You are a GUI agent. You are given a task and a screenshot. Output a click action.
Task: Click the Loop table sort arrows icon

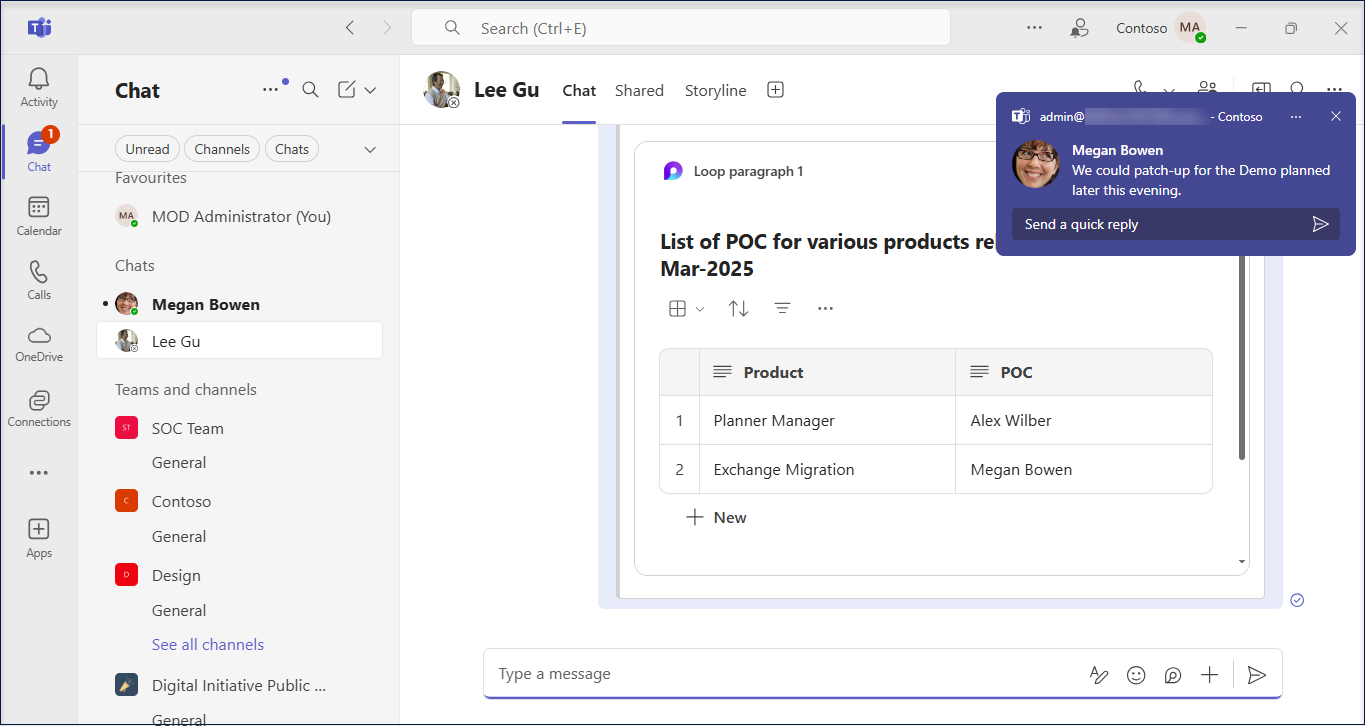coord(739,309)
